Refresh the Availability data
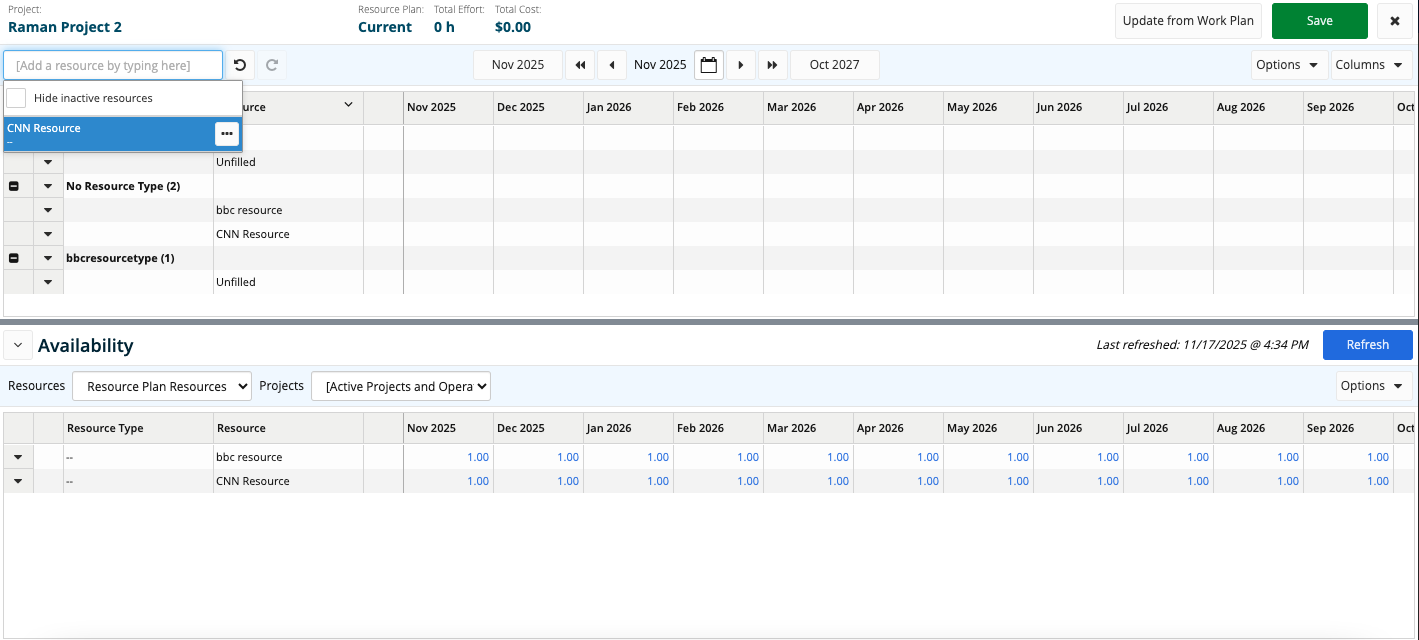 tap(1367, 344)
